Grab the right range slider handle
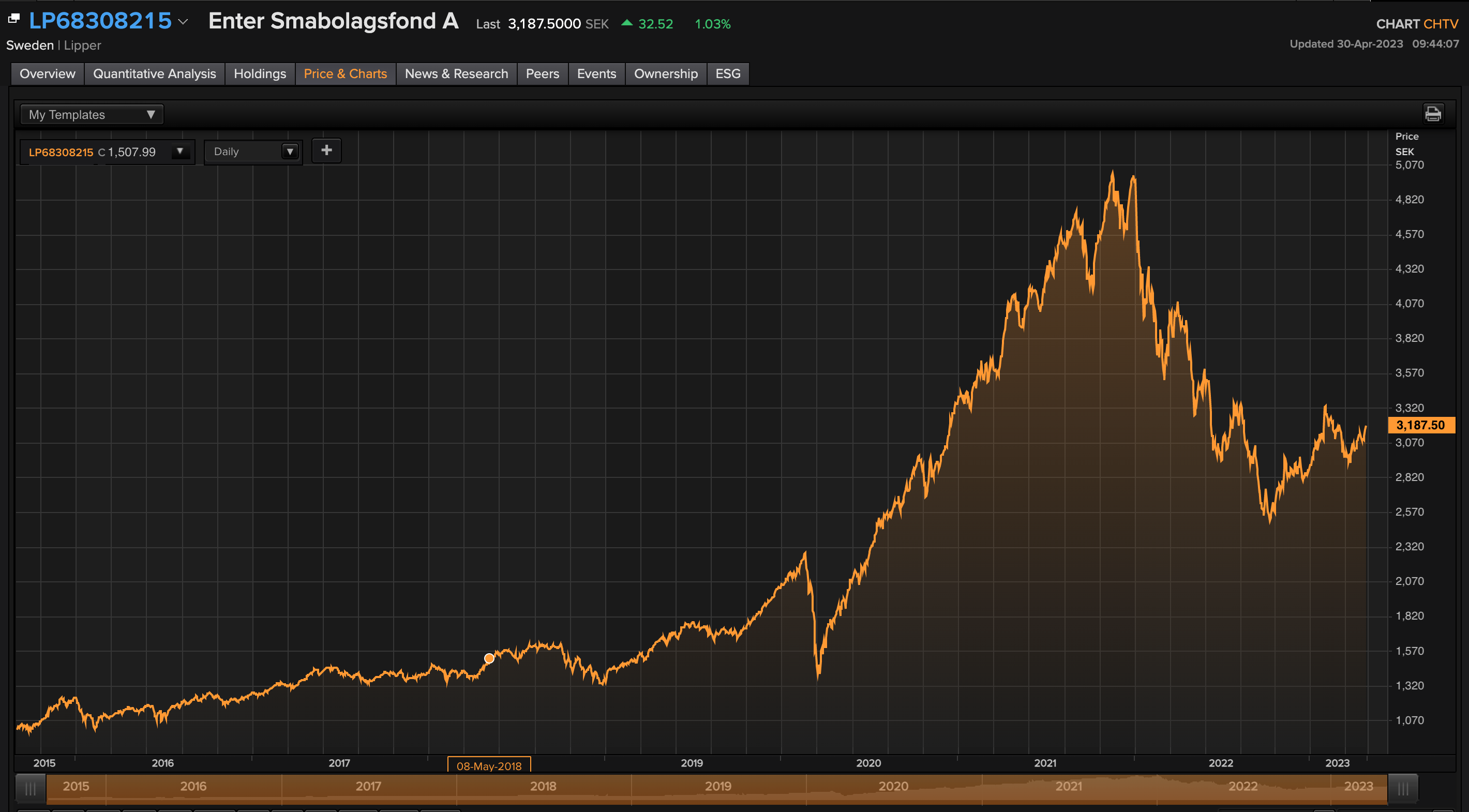Screen dimensions: 1469x812 click(1403, 789)
